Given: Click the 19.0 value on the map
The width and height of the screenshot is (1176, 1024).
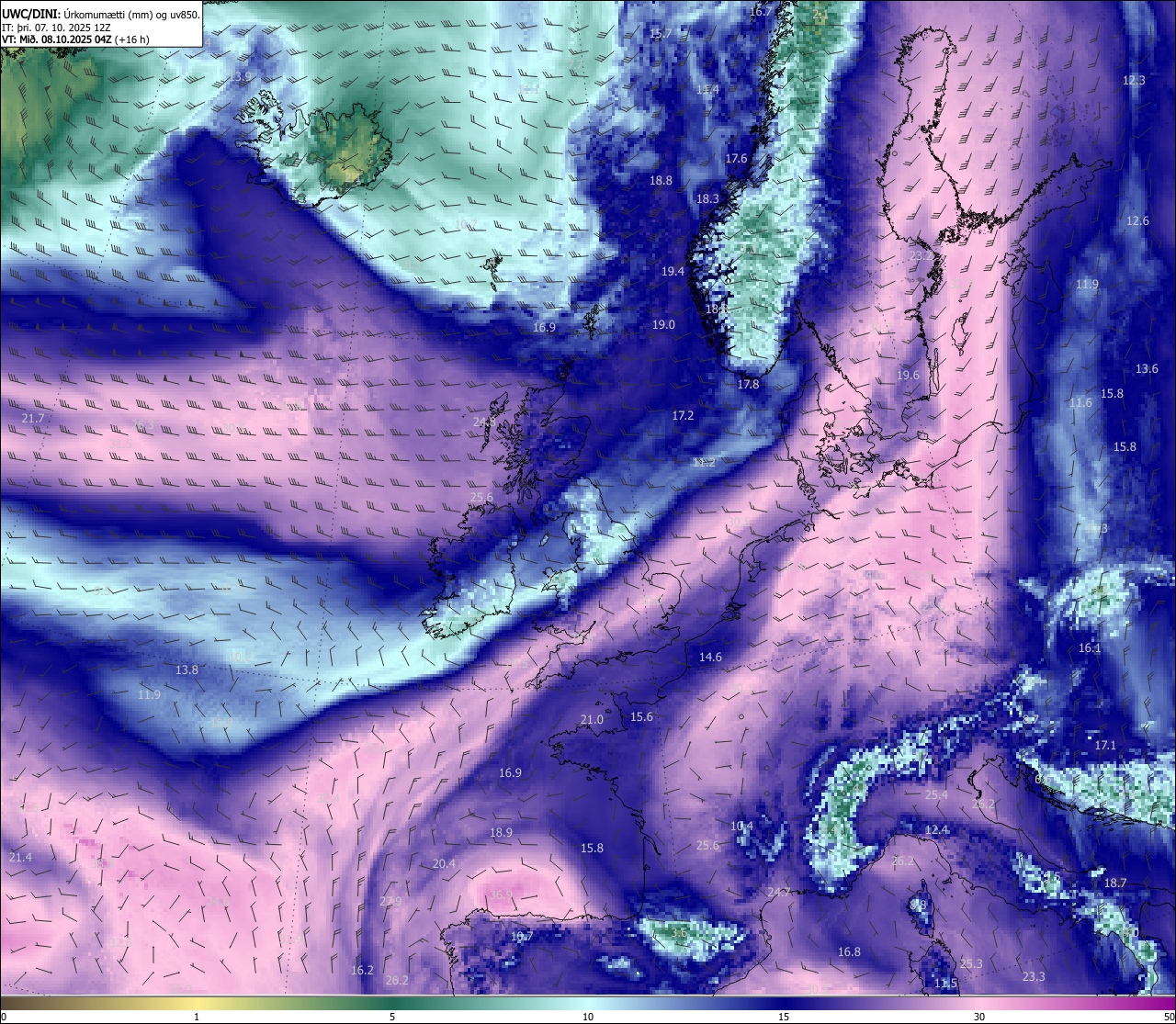Looking at the screenshot, I should (664, 325).
